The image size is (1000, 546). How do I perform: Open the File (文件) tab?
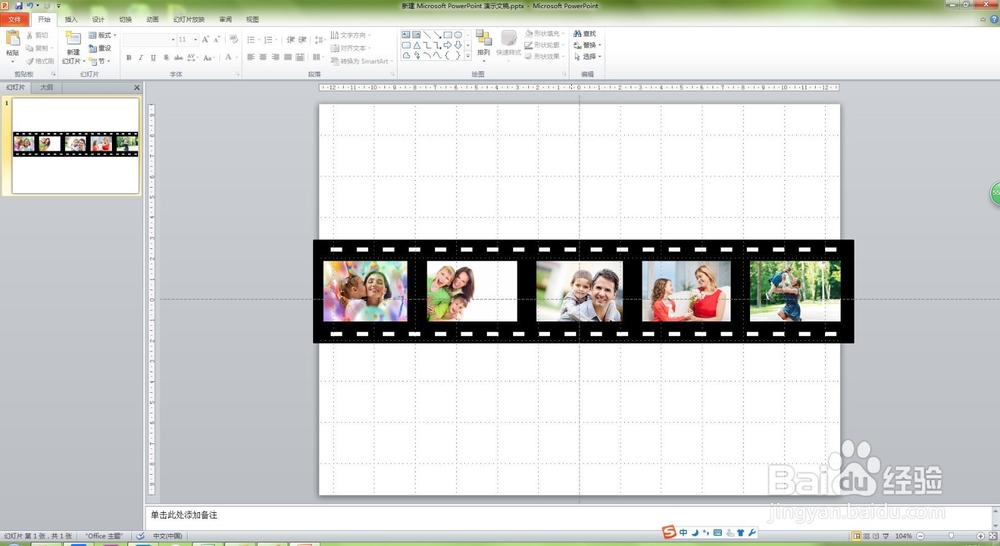(15, 20)
